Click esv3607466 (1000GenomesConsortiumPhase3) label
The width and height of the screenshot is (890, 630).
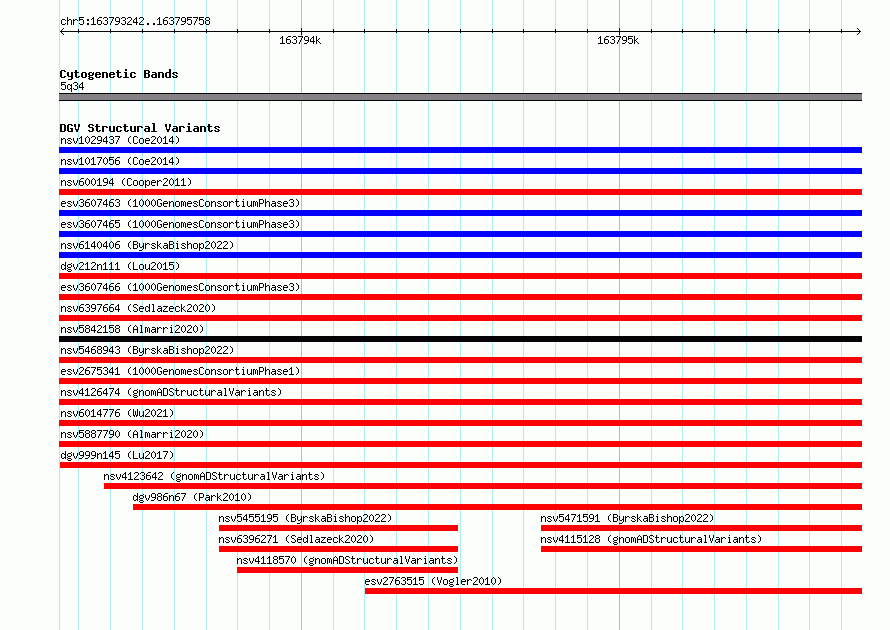pos(180,287)
